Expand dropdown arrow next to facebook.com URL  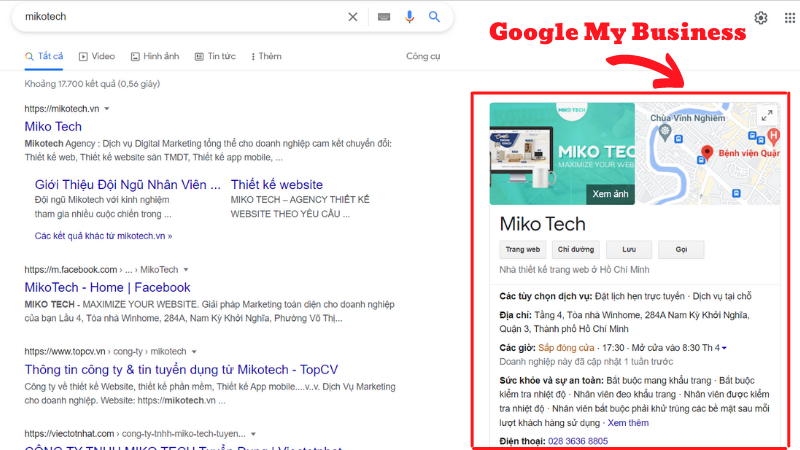click(186, 269)
